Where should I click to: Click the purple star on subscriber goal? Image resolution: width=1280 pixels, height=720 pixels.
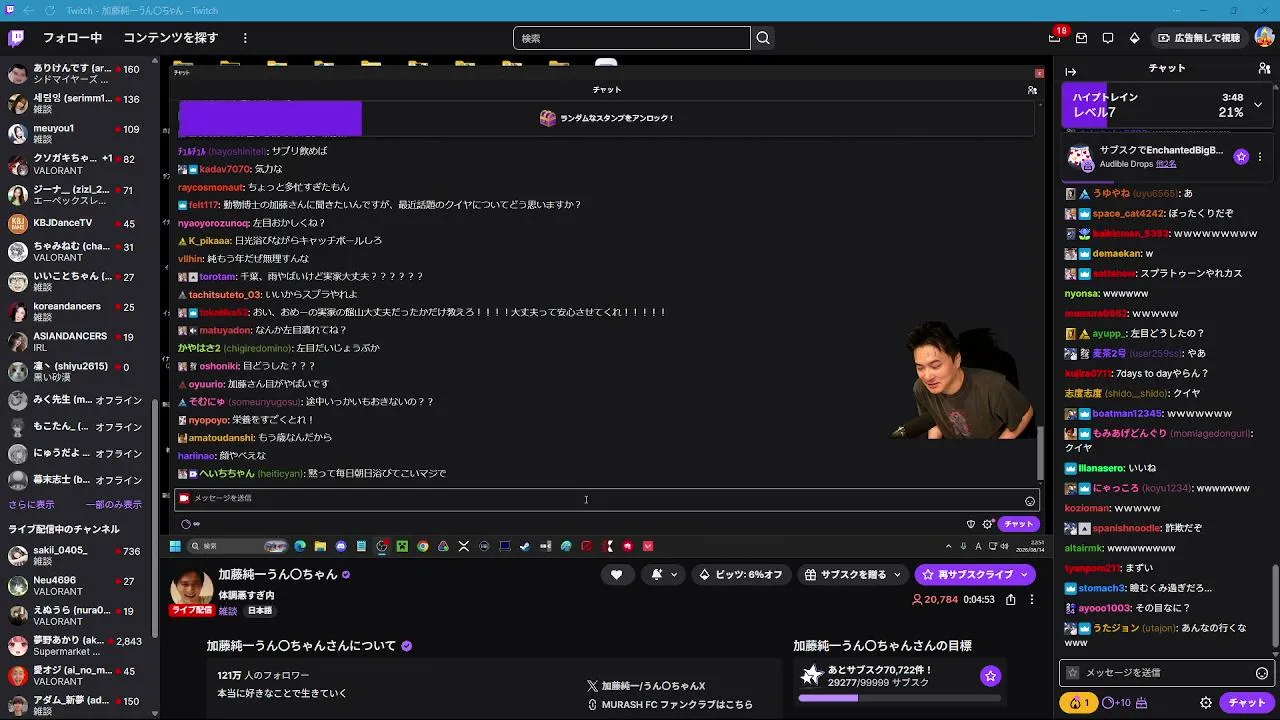click(x=990, y=676)
